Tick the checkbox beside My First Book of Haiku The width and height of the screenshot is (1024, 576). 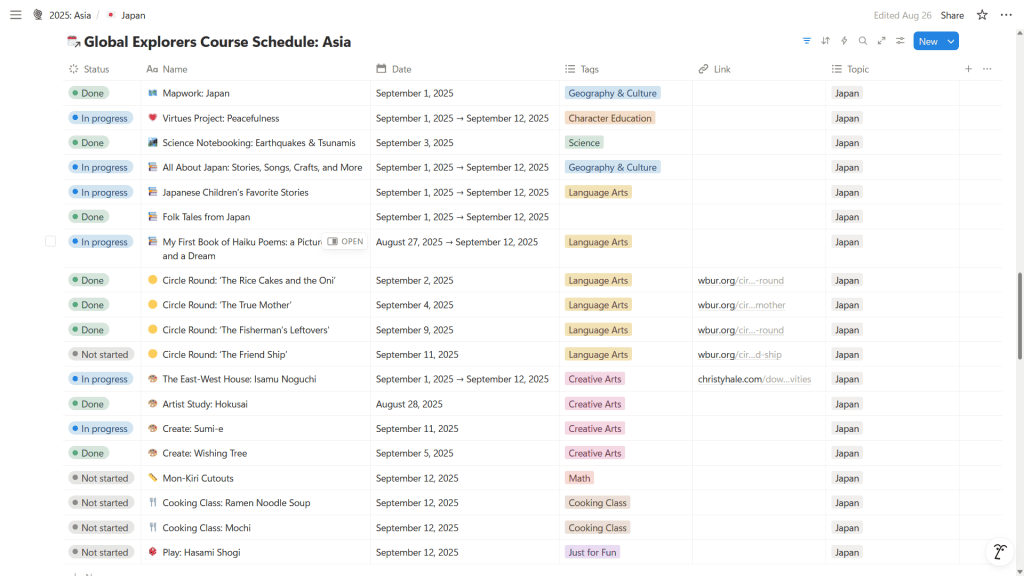coord(50,241)
